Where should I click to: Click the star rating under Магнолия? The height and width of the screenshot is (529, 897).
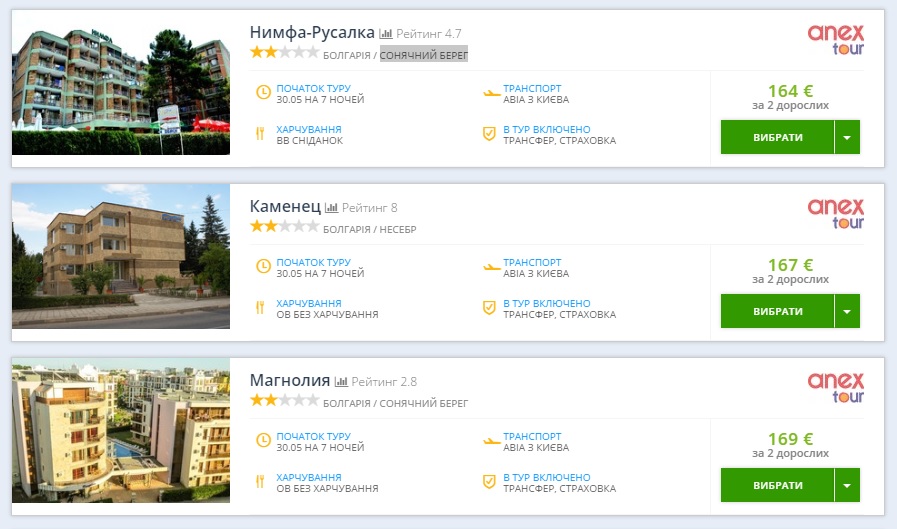pos(284,400)
